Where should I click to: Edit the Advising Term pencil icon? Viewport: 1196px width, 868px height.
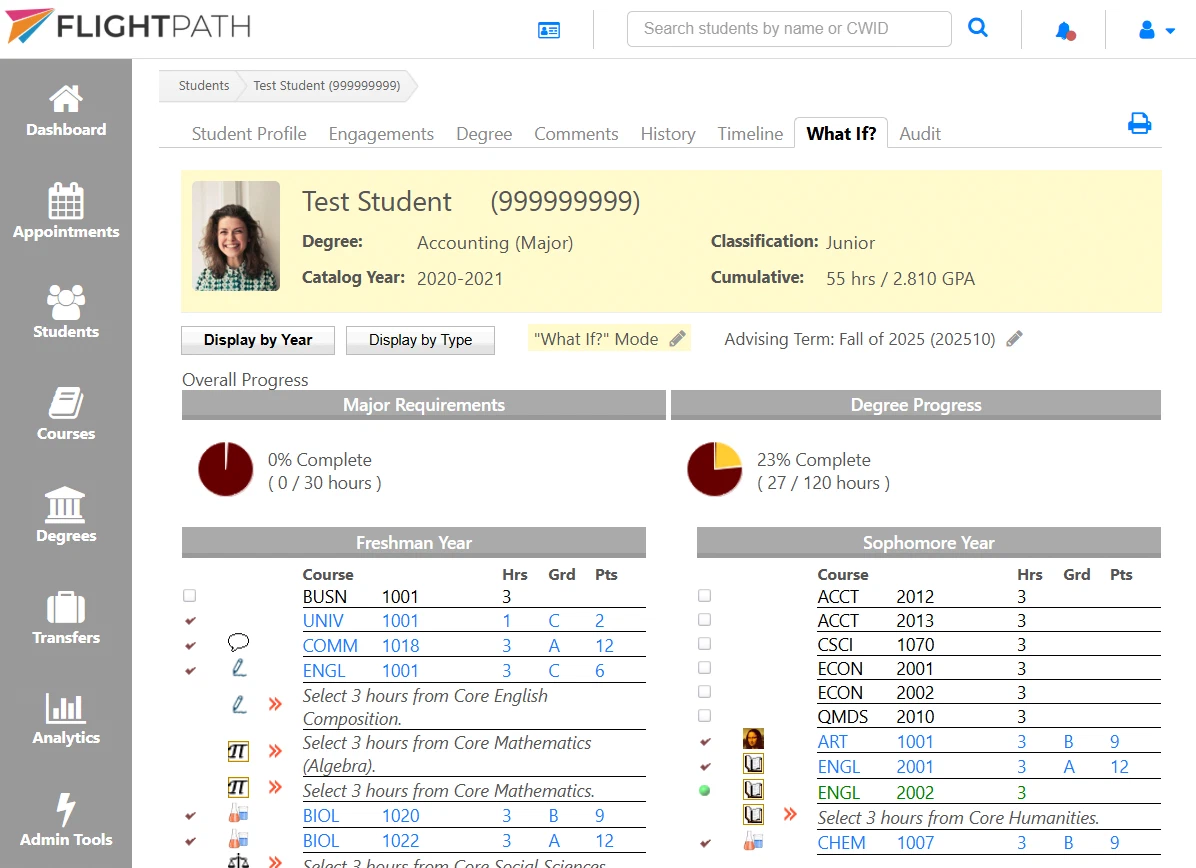(x=1014, y=339)
